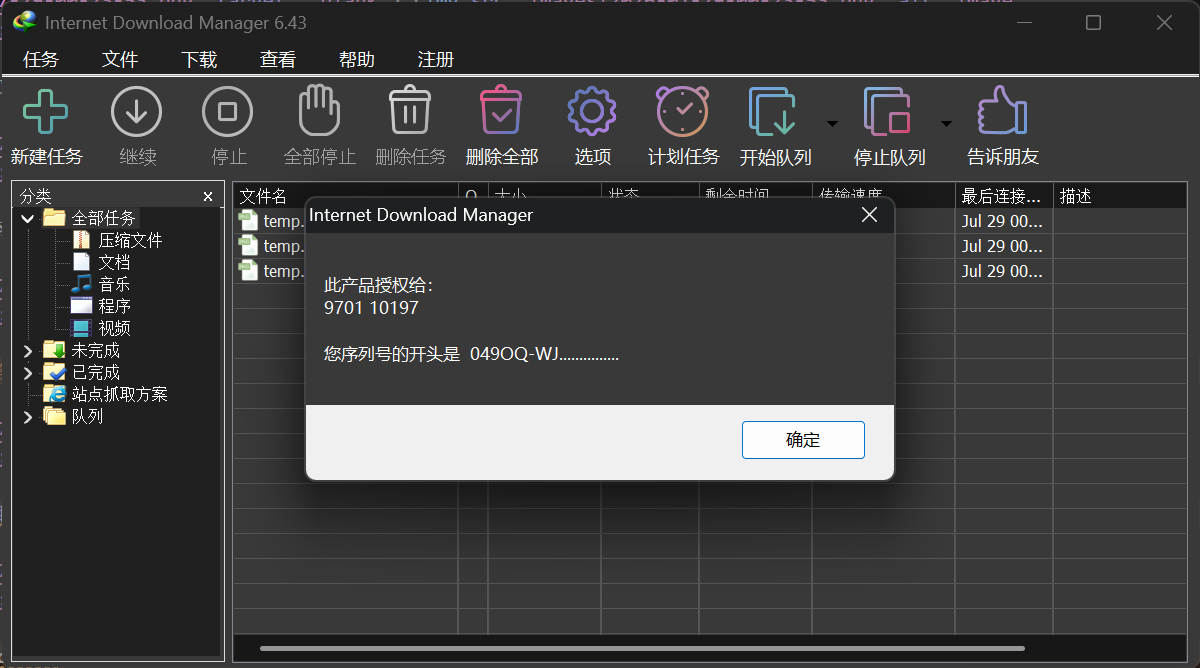Sort by 文件名 column header
Image resolution: width=1200 pixels, height=668 pixels.
click(346, 196)
